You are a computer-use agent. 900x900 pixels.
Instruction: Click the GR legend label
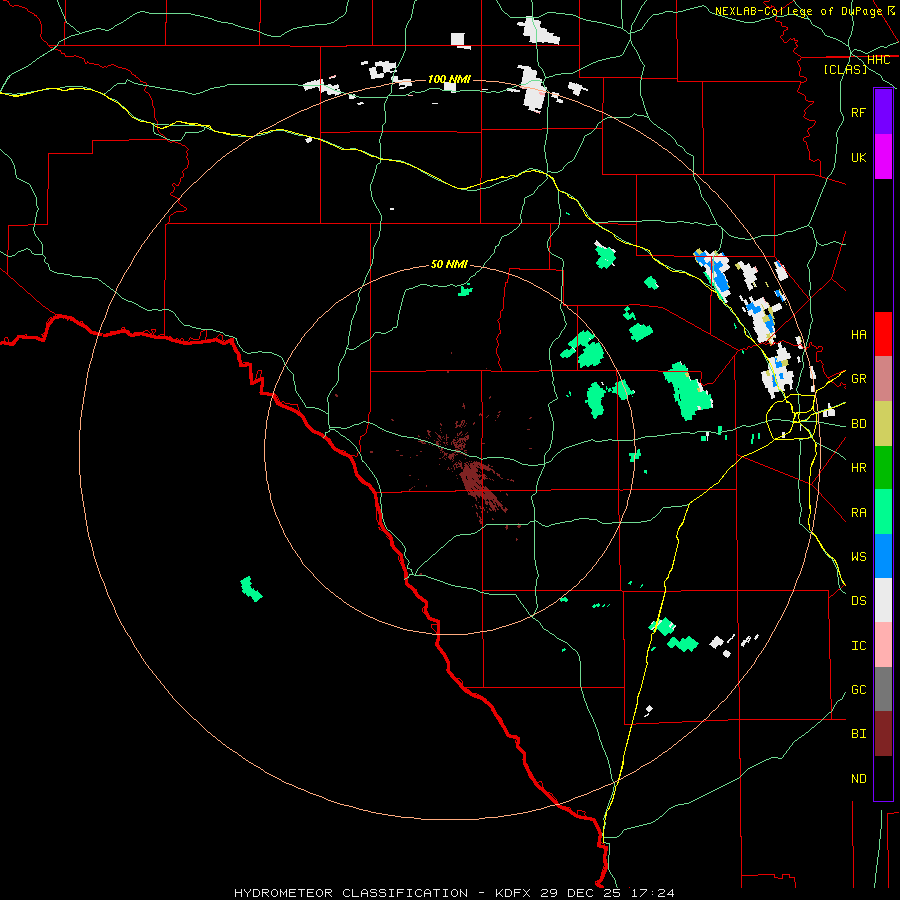tap(859, 379)
